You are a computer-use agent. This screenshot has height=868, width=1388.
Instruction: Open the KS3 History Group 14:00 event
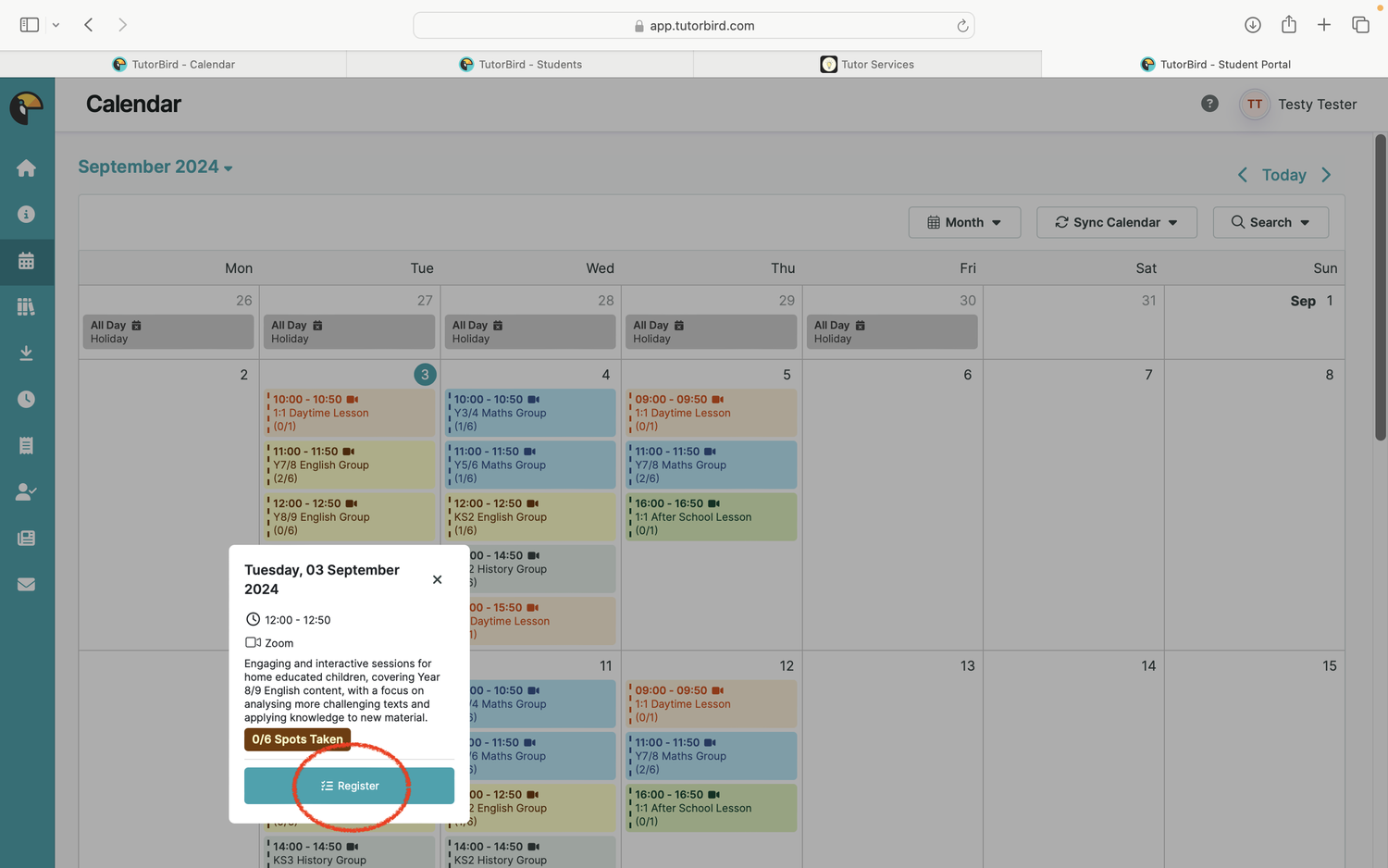pyautogui.click(x=348, y=852)
